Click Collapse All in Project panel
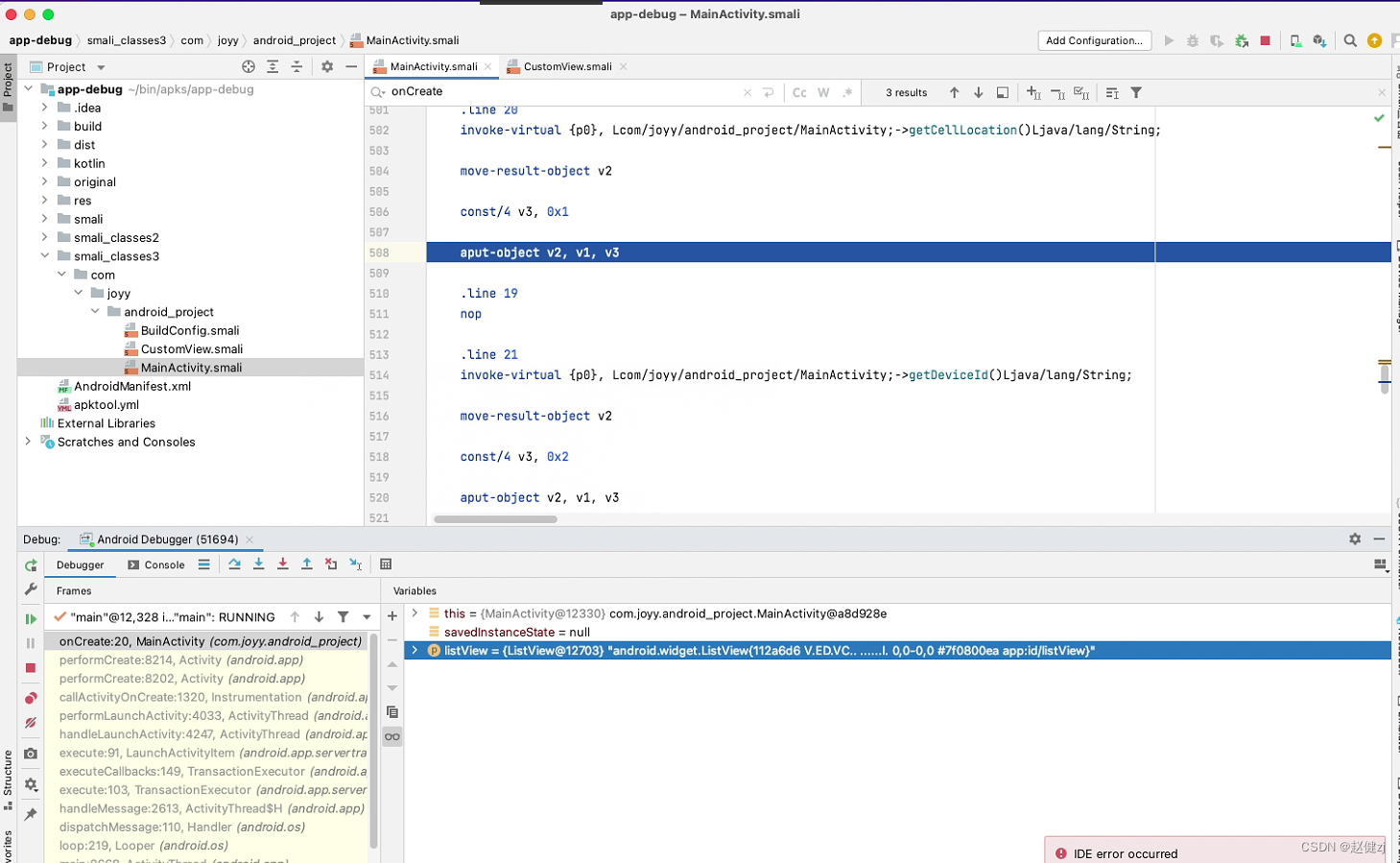Image resolution: width=1400 pixels, height=863 pixels. pos(297,66)
